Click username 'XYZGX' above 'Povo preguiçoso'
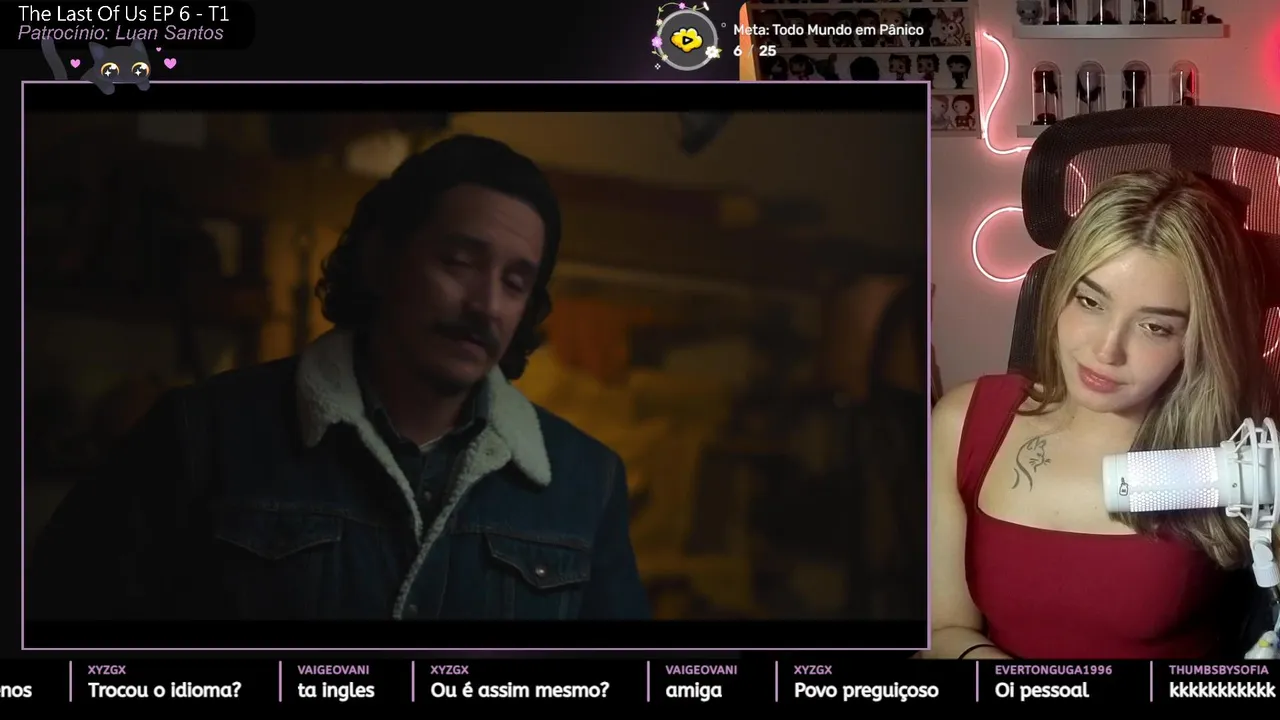The image size is (1280, 720). 813,670
